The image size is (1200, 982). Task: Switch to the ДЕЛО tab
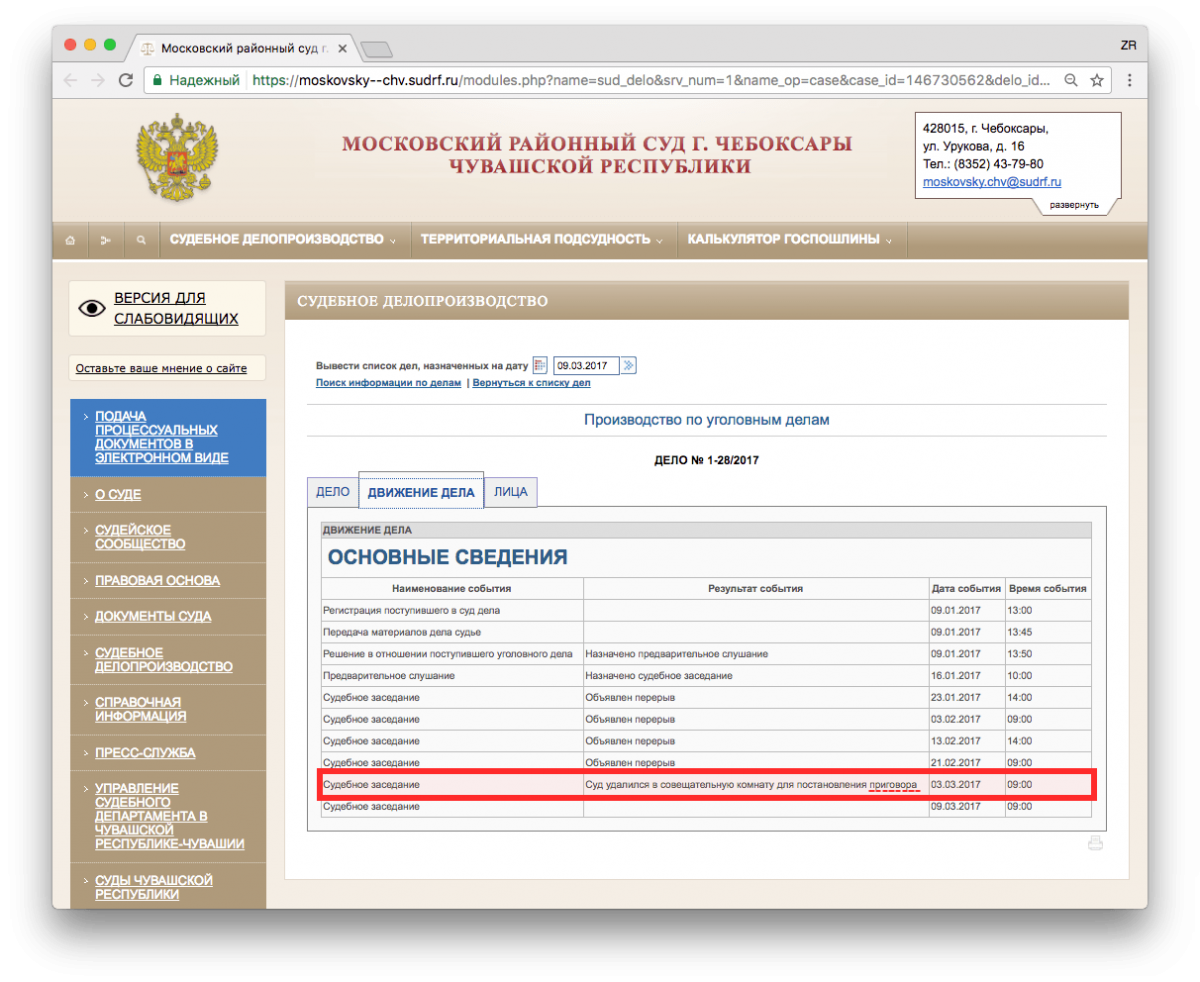(333, 492)
